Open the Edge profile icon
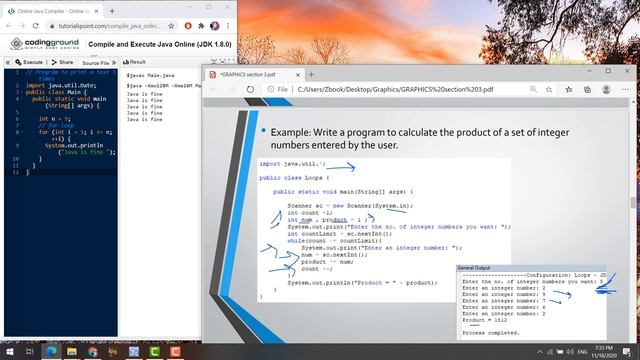The image size is (640, 360). coord(606,89)
